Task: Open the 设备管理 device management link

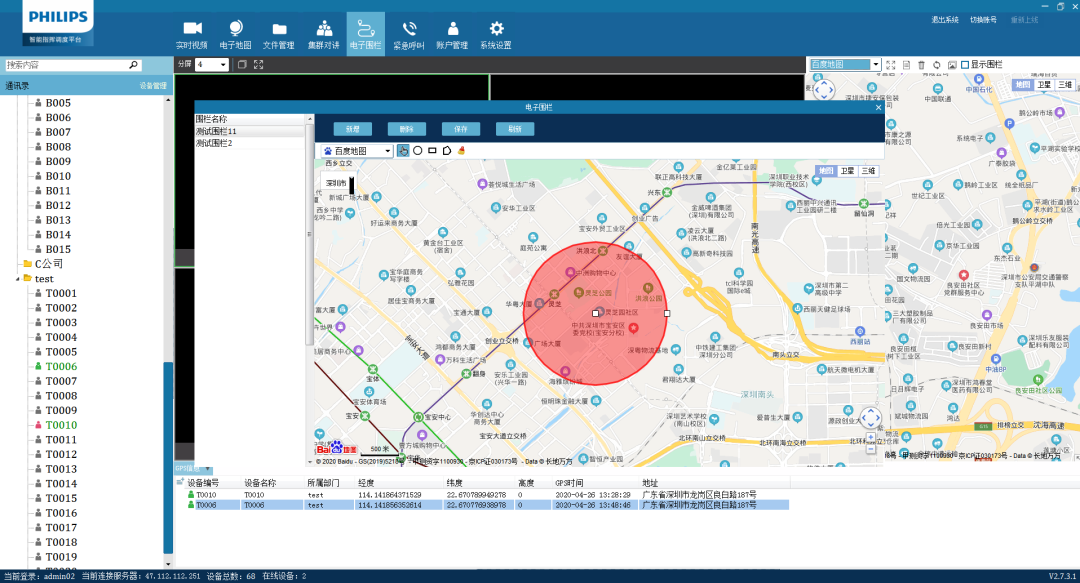Action: point(153,85)
